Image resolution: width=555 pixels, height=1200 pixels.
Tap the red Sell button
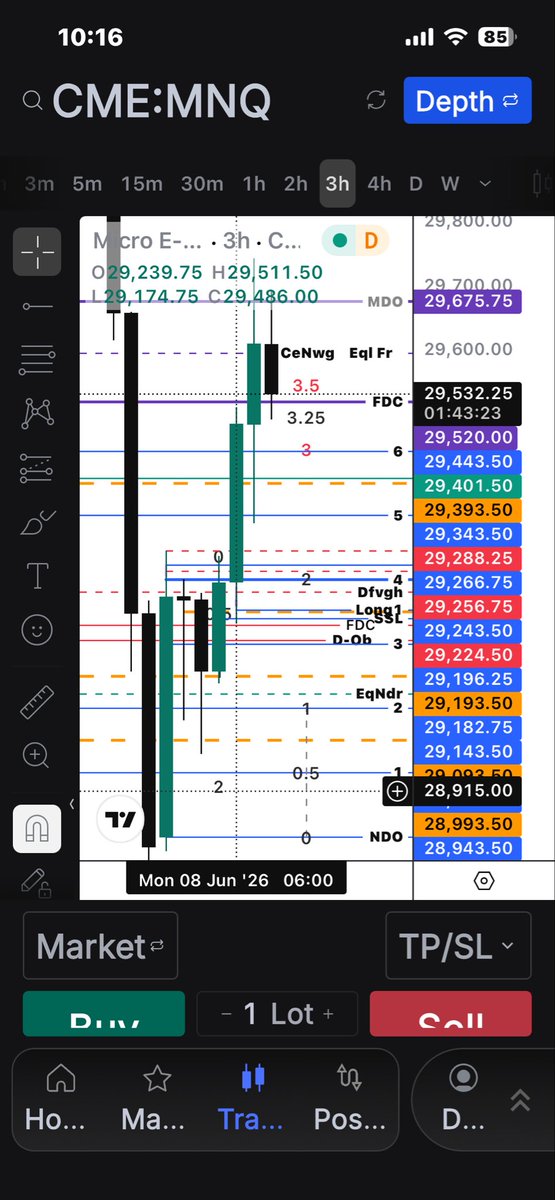(x=451, y=1013)
